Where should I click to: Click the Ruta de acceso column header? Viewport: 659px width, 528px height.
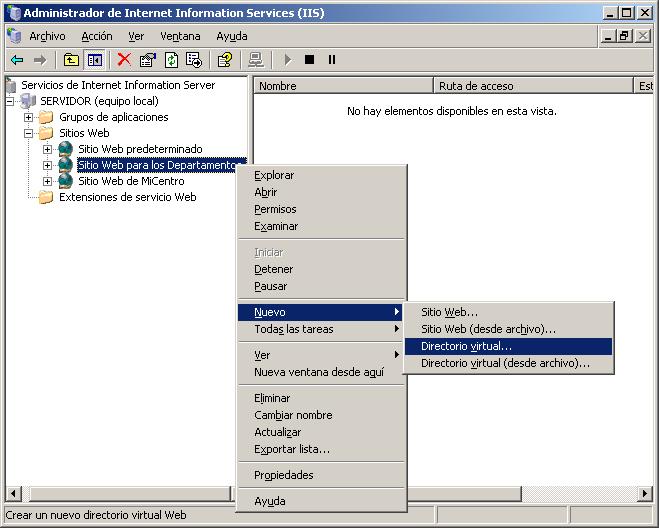click(x=533, y=86)
